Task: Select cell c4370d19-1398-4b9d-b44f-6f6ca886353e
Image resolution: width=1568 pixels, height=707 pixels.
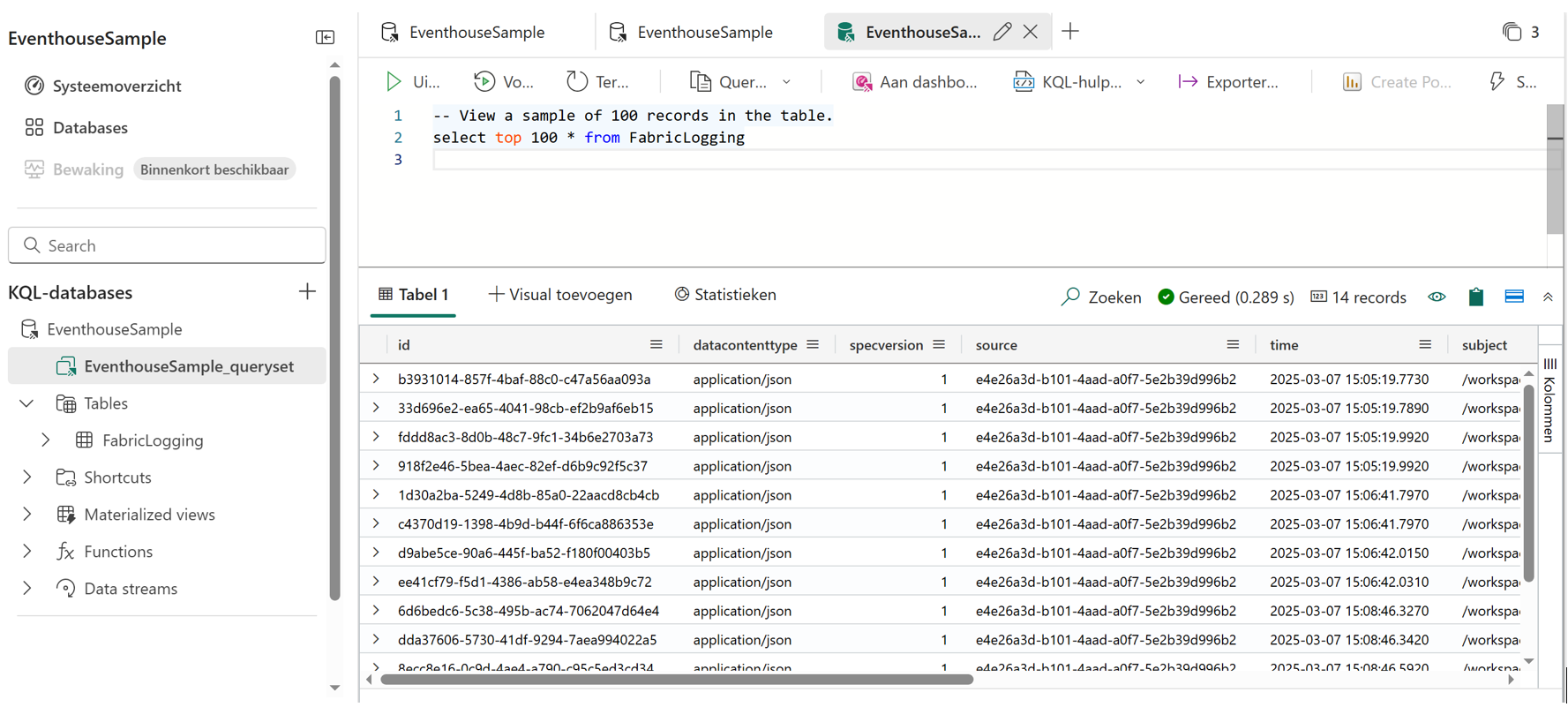Action: [x=526, y=524]
